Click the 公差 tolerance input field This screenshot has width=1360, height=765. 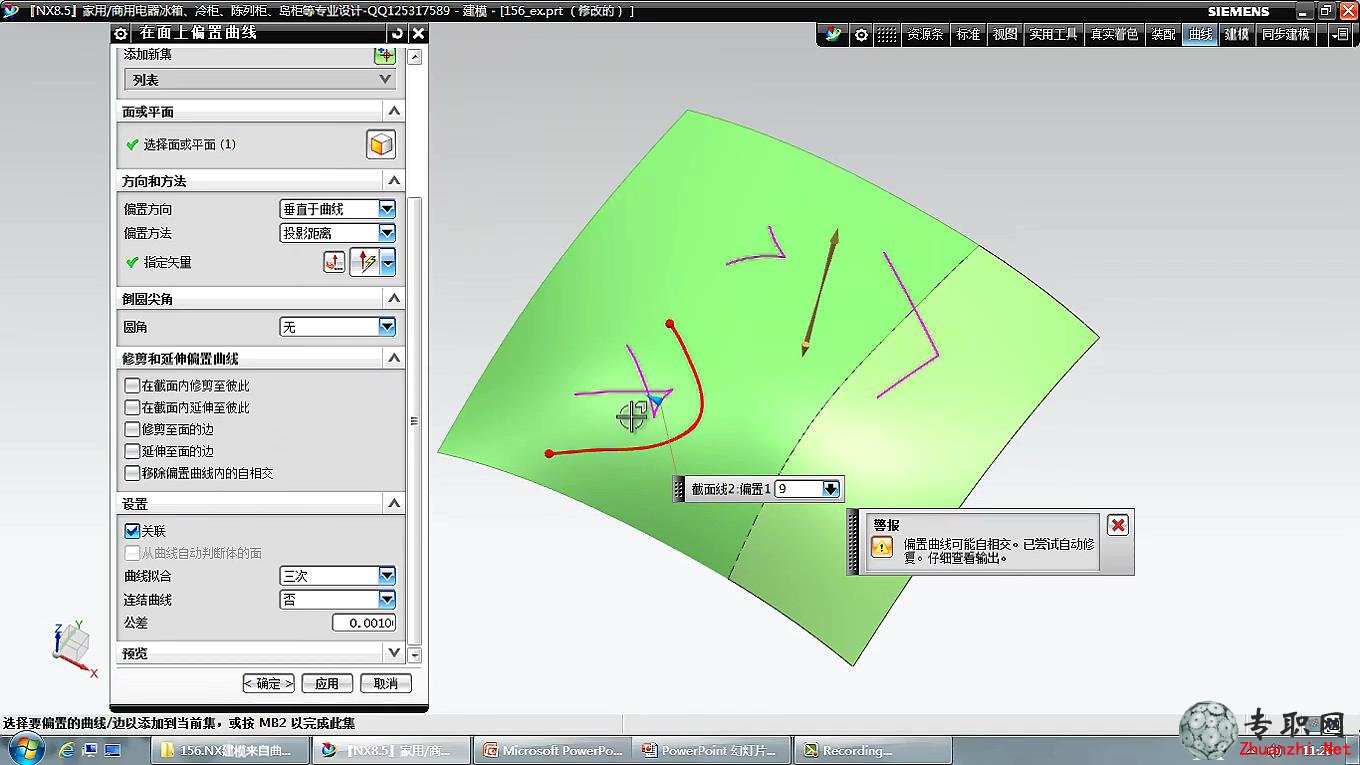point(364,623)
